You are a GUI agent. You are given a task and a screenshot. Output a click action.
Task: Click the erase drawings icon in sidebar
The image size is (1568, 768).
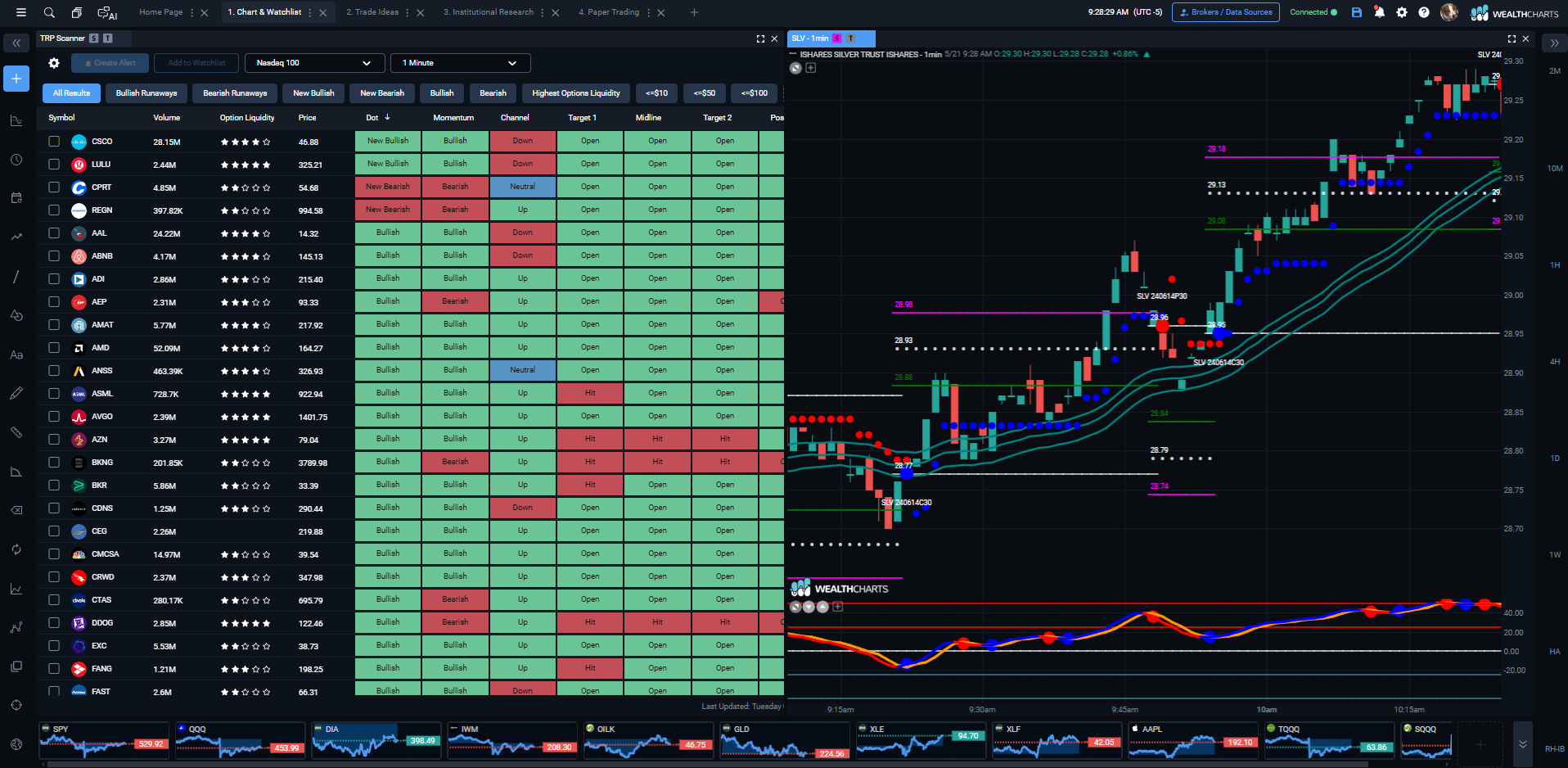click(16, 510)
